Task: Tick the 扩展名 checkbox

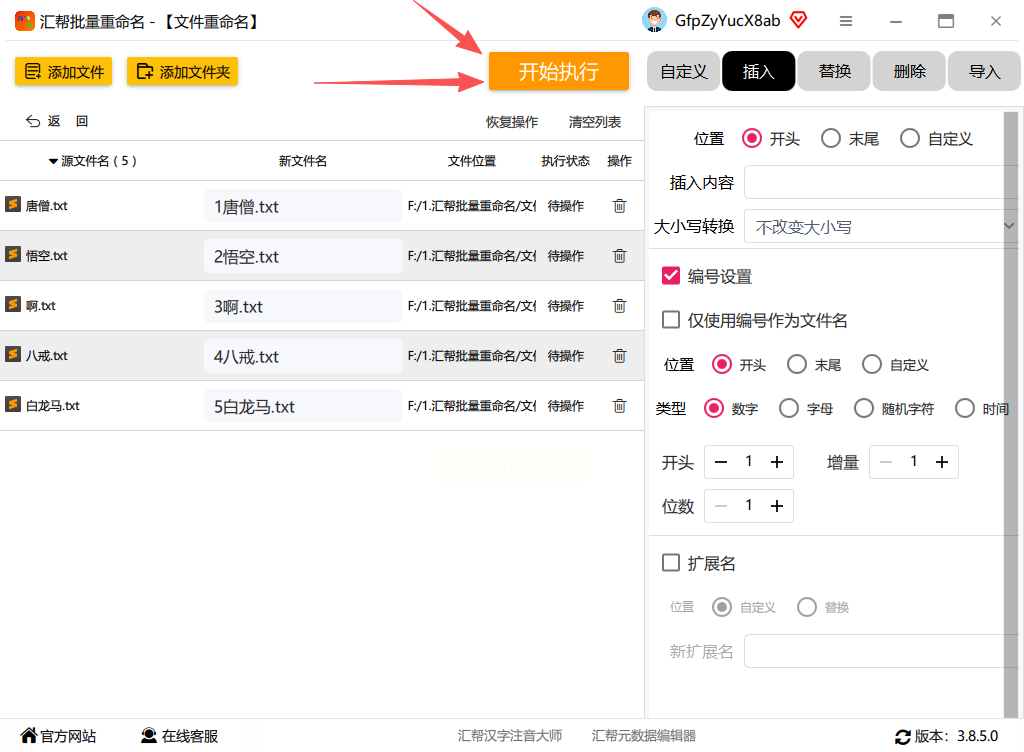Action: click(671, 563)
